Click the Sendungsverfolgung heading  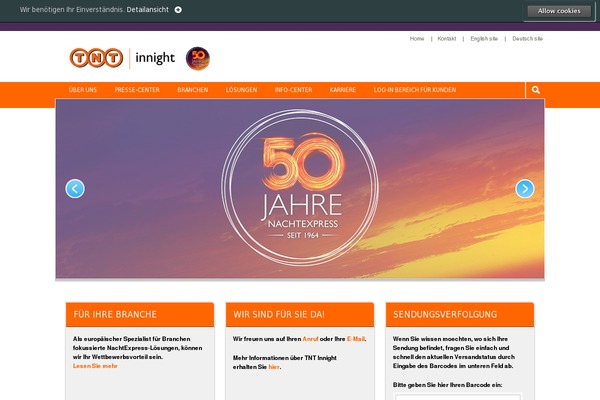445,314
